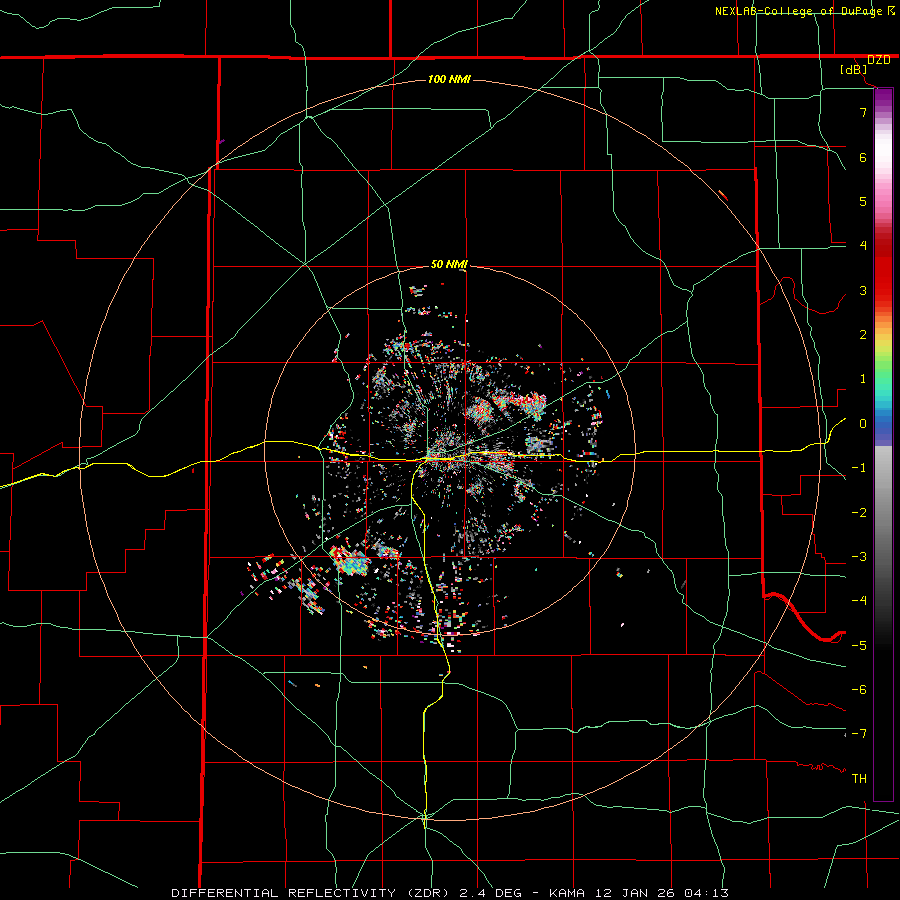Click the ZDR color scale bar
This screenshot has width=900, height=900.
click(x=883, y=444)
